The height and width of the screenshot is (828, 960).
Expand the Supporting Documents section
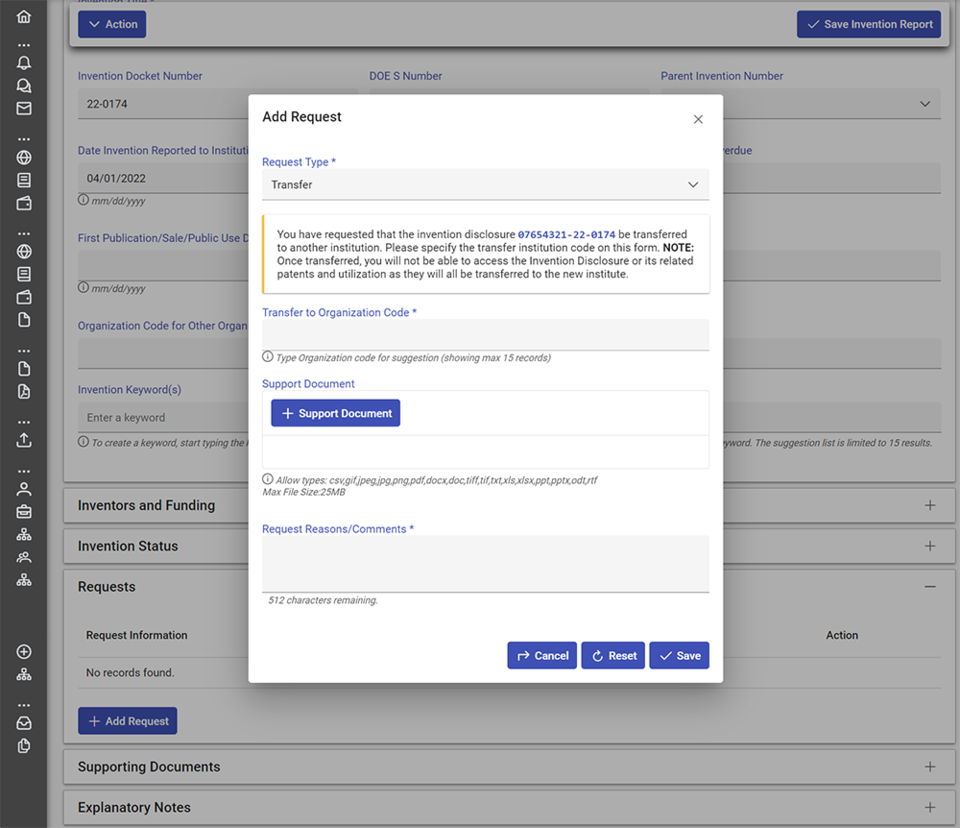(x=929, y=766)
